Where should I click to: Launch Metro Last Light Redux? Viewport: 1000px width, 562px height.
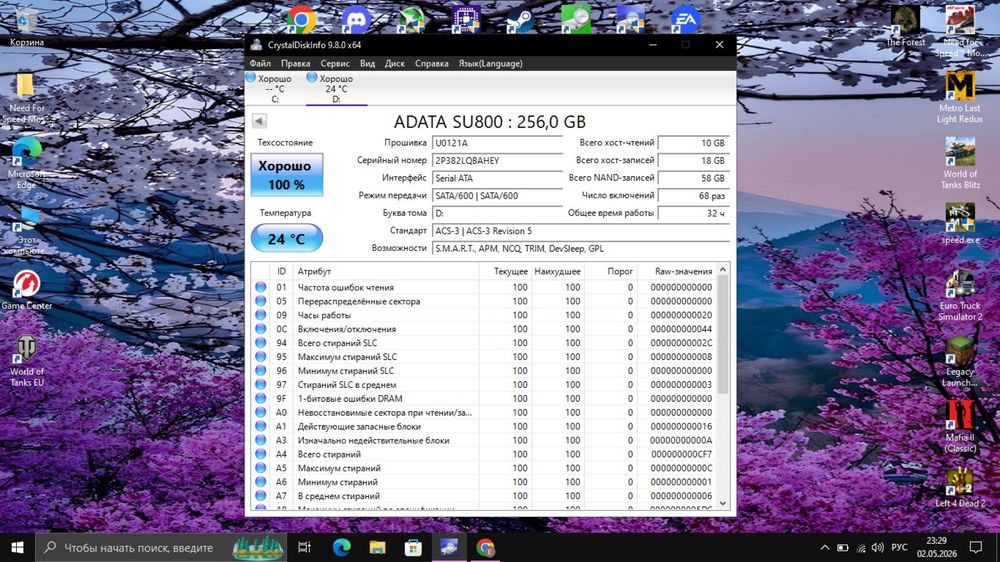pyautogui.click(x=960, y=98)
